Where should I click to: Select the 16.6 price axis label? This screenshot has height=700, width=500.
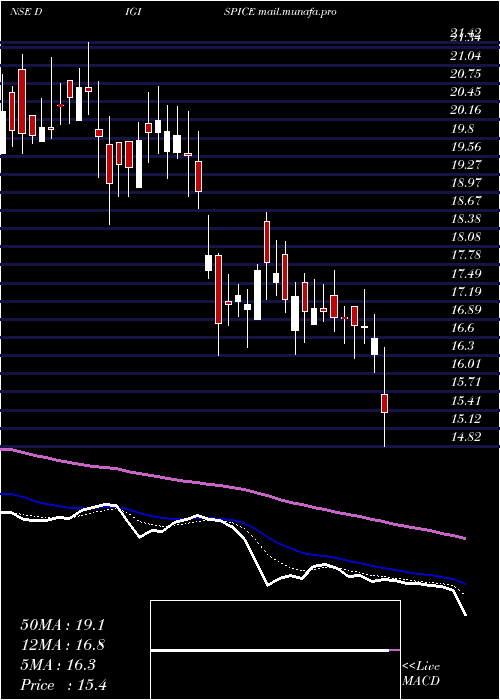point(462,328)
